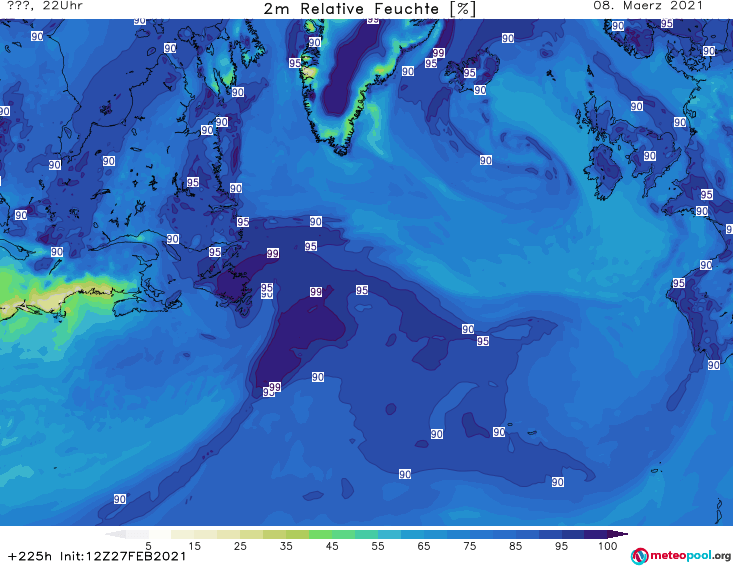This screenshot has width=733, height=566.
Task: Click the '85' color scale label
Action: click(515, 546)
